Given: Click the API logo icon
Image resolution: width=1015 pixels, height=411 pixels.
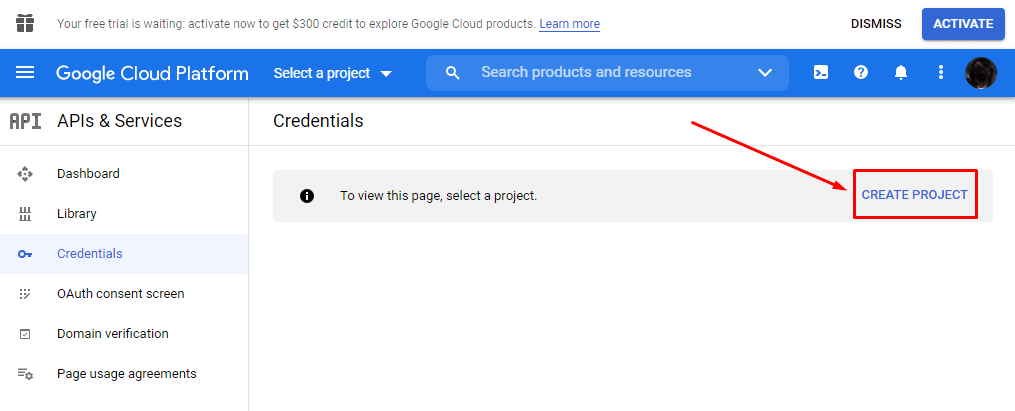Looking at the screenshot, I should coord(25,121).
